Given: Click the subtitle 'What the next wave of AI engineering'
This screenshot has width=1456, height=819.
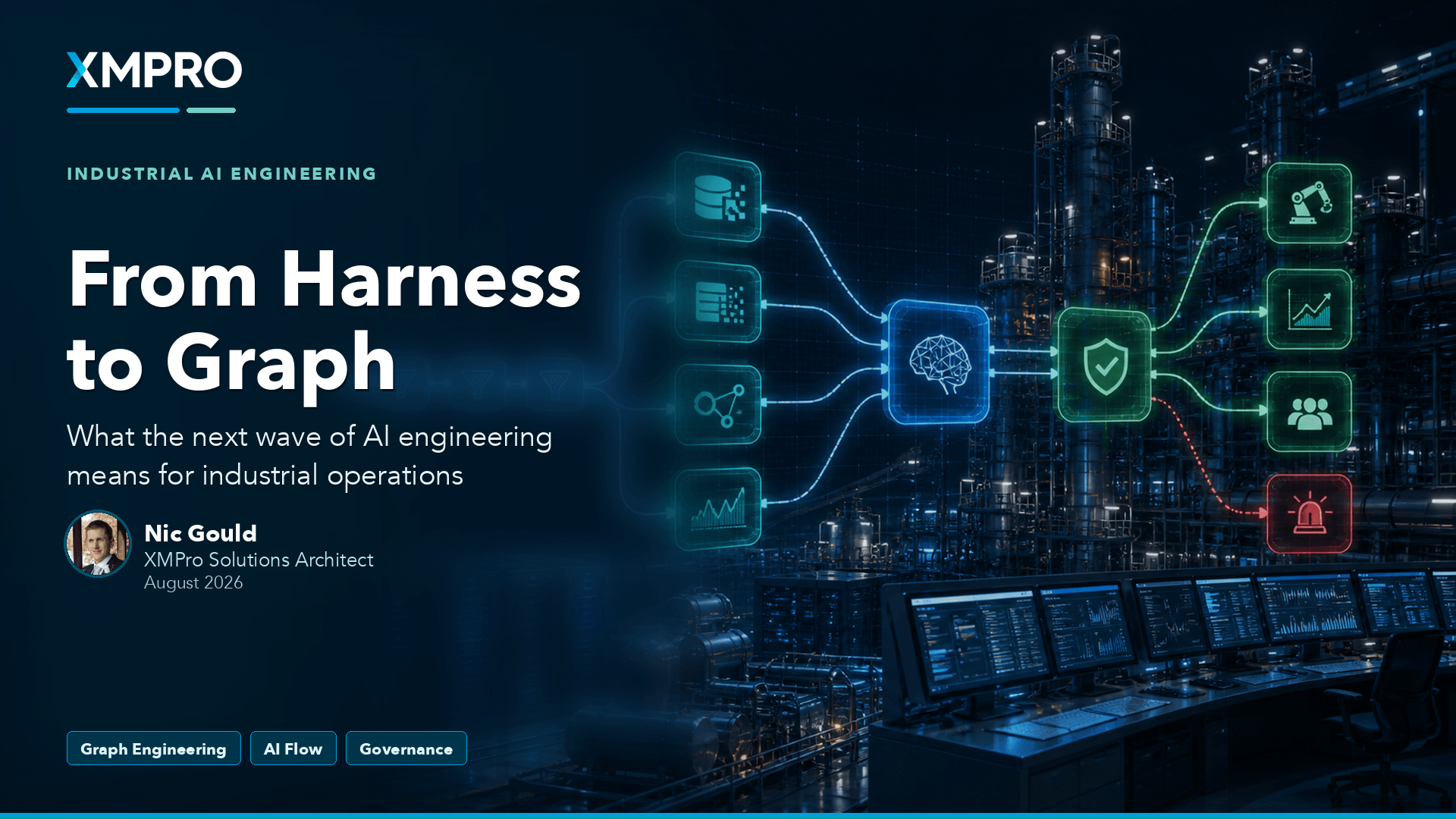Looking at the screenshot, I should point(309,437).
